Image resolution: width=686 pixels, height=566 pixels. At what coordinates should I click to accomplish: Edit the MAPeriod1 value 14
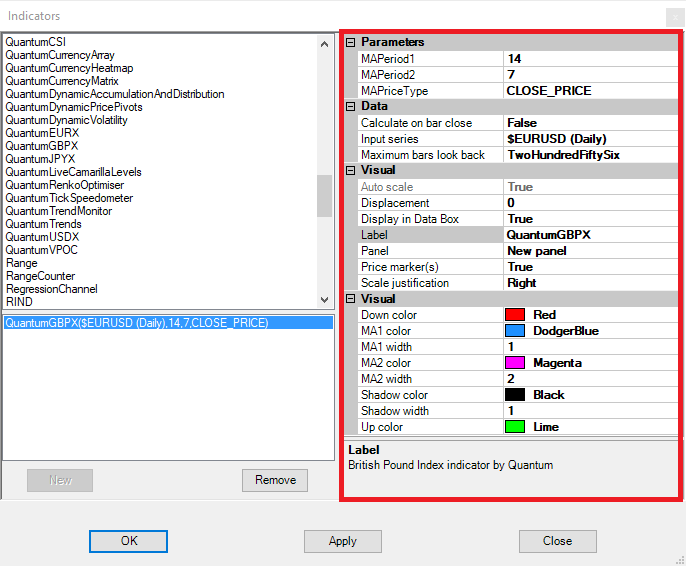[x=591, y=59]
